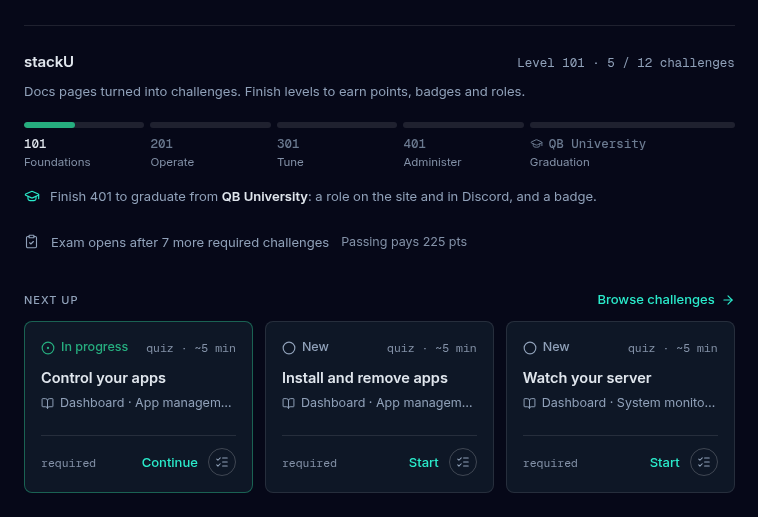
Task: Click the NEXT UP section label
Action: [51, 300]
